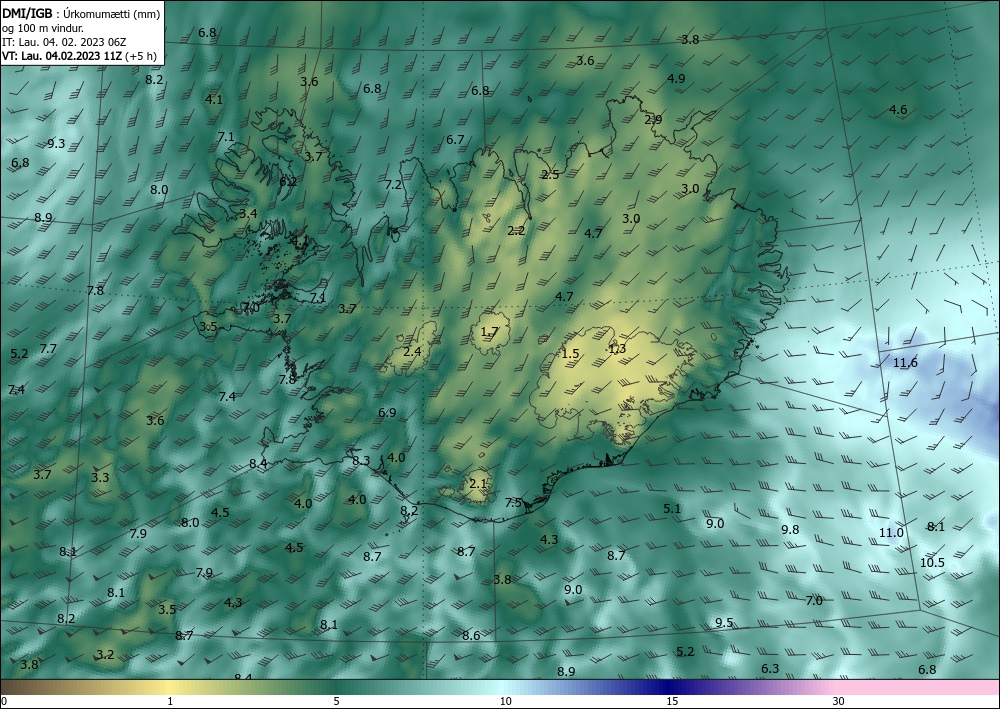
Task: Click the 9.3 value on the map
Action: pos(56,143)
